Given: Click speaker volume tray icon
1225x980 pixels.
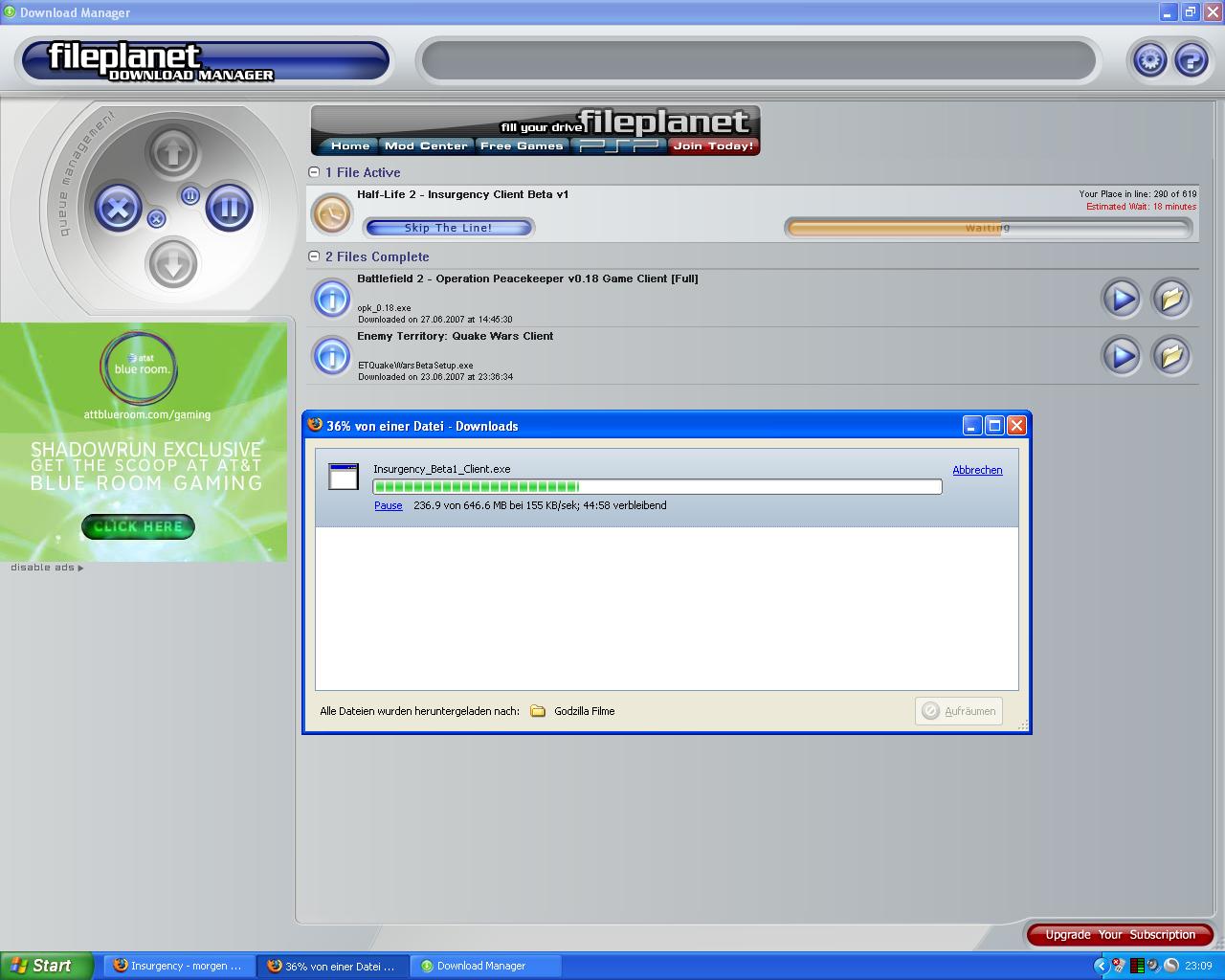Looking at the screenshot, I should 1153,966.
